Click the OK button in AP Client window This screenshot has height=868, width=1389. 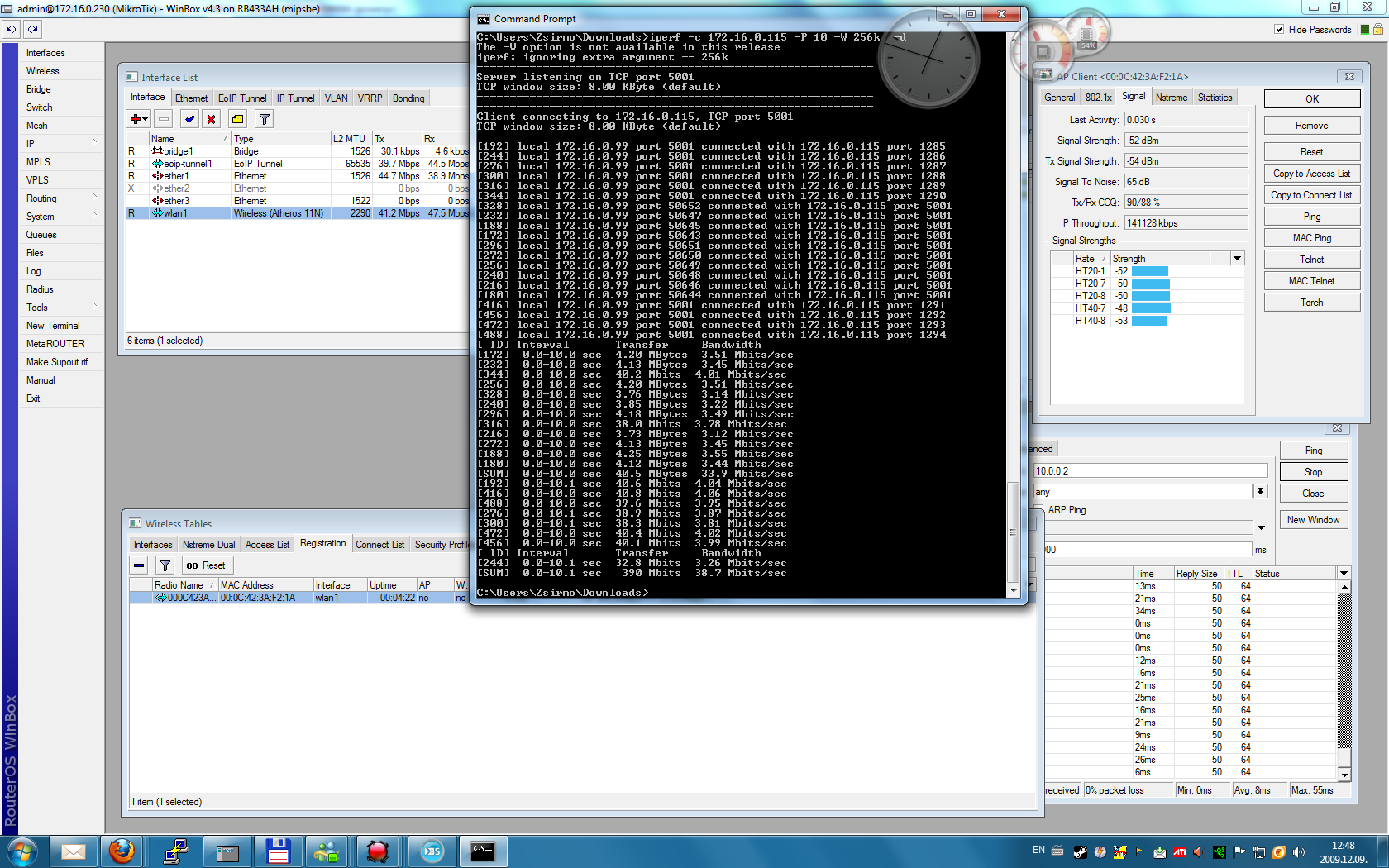(x=1312, y=99)
